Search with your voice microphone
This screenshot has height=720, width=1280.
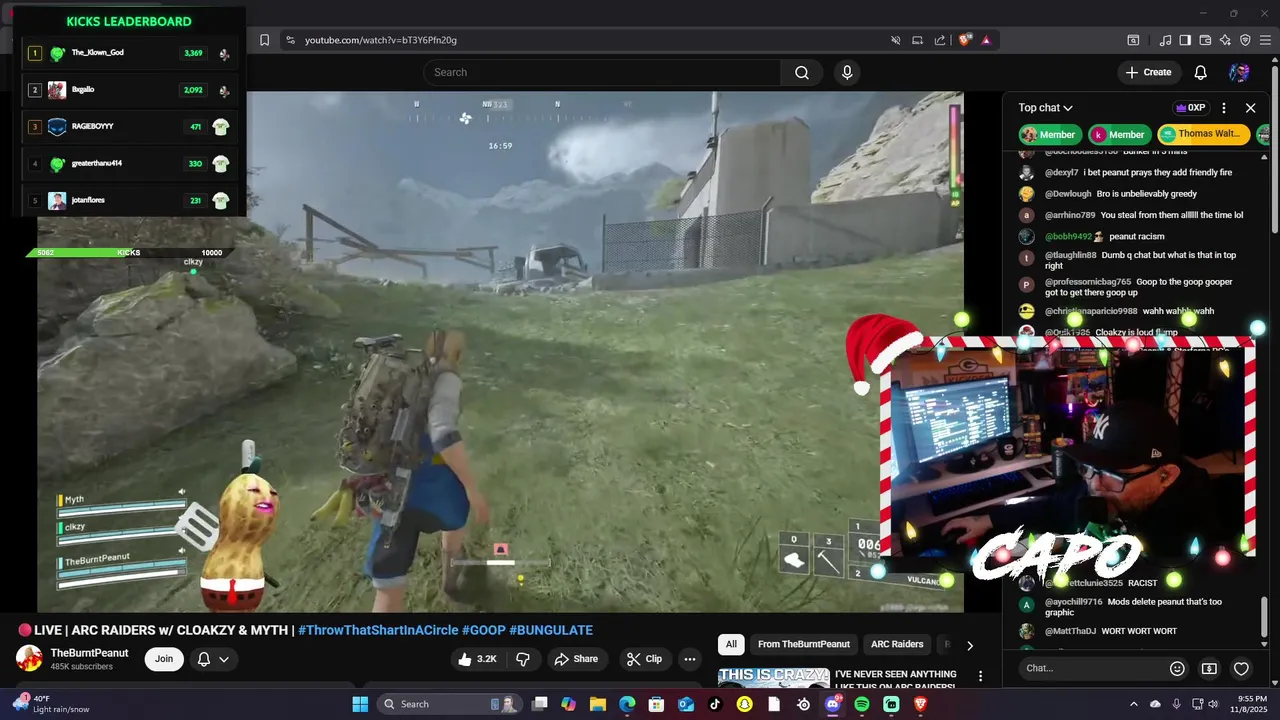coord(847,72)
